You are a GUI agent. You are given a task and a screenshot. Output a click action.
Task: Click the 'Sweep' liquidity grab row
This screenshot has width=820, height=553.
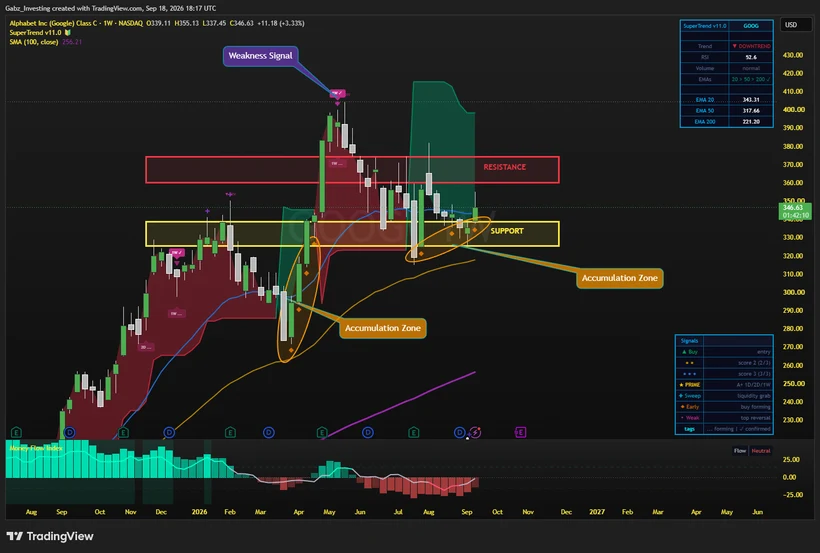724,396
